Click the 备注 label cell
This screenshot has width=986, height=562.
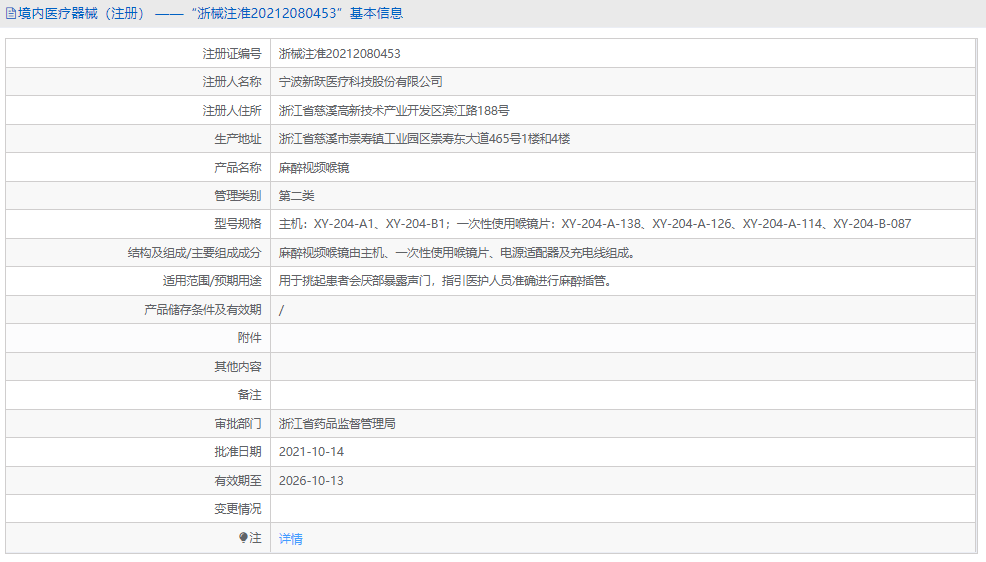pyautogui.click(x=138, y=395)
